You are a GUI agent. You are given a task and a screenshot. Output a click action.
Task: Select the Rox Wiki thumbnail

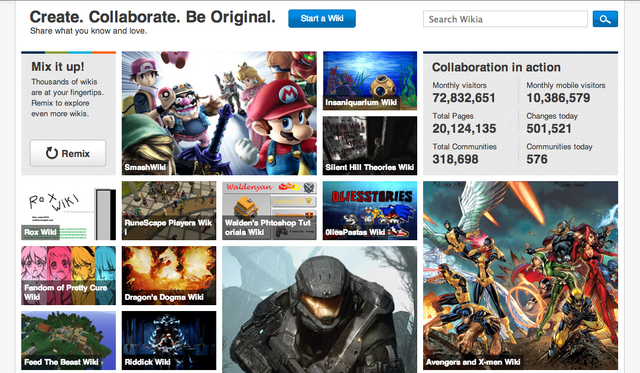(x=68, y=211)
